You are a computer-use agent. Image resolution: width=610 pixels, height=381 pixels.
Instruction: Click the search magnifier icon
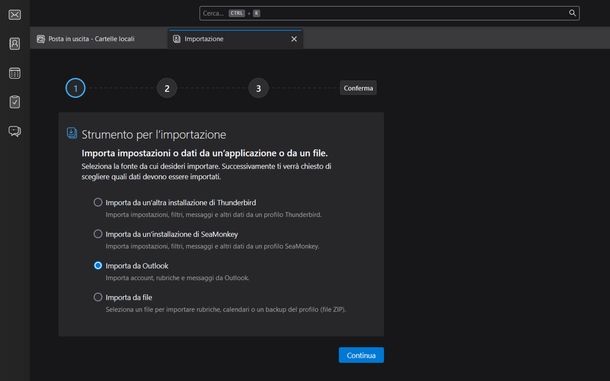click(572, 13)
